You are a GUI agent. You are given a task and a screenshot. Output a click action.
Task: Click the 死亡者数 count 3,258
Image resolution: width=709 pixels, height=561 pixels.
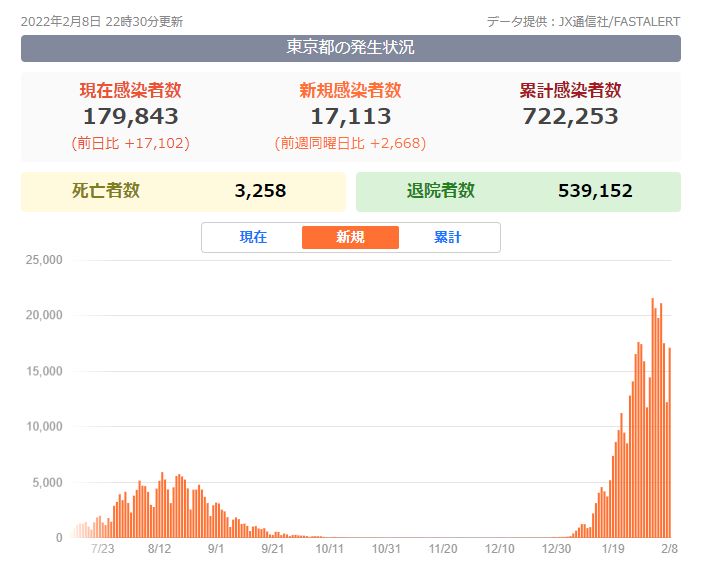pyautogui.click(x=260, y=191)
